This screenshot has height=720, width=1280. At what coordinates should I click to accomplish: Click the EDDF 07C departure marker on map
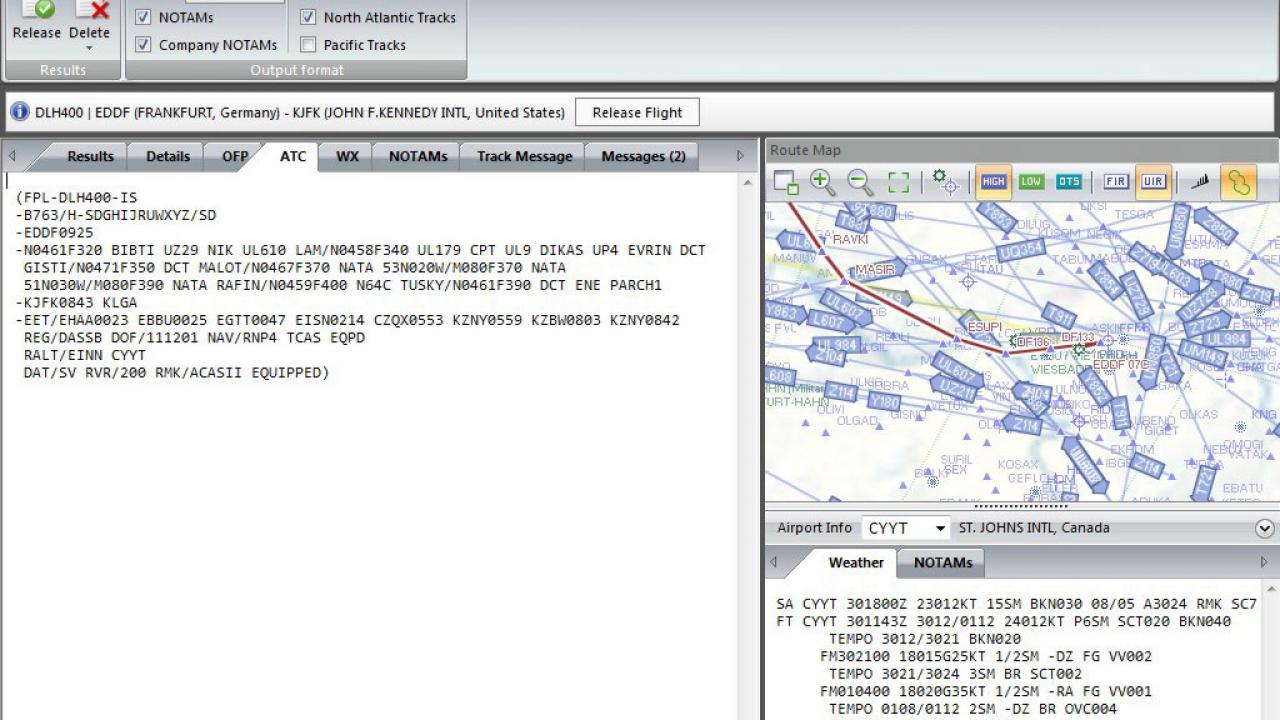tap(1120, 365)
